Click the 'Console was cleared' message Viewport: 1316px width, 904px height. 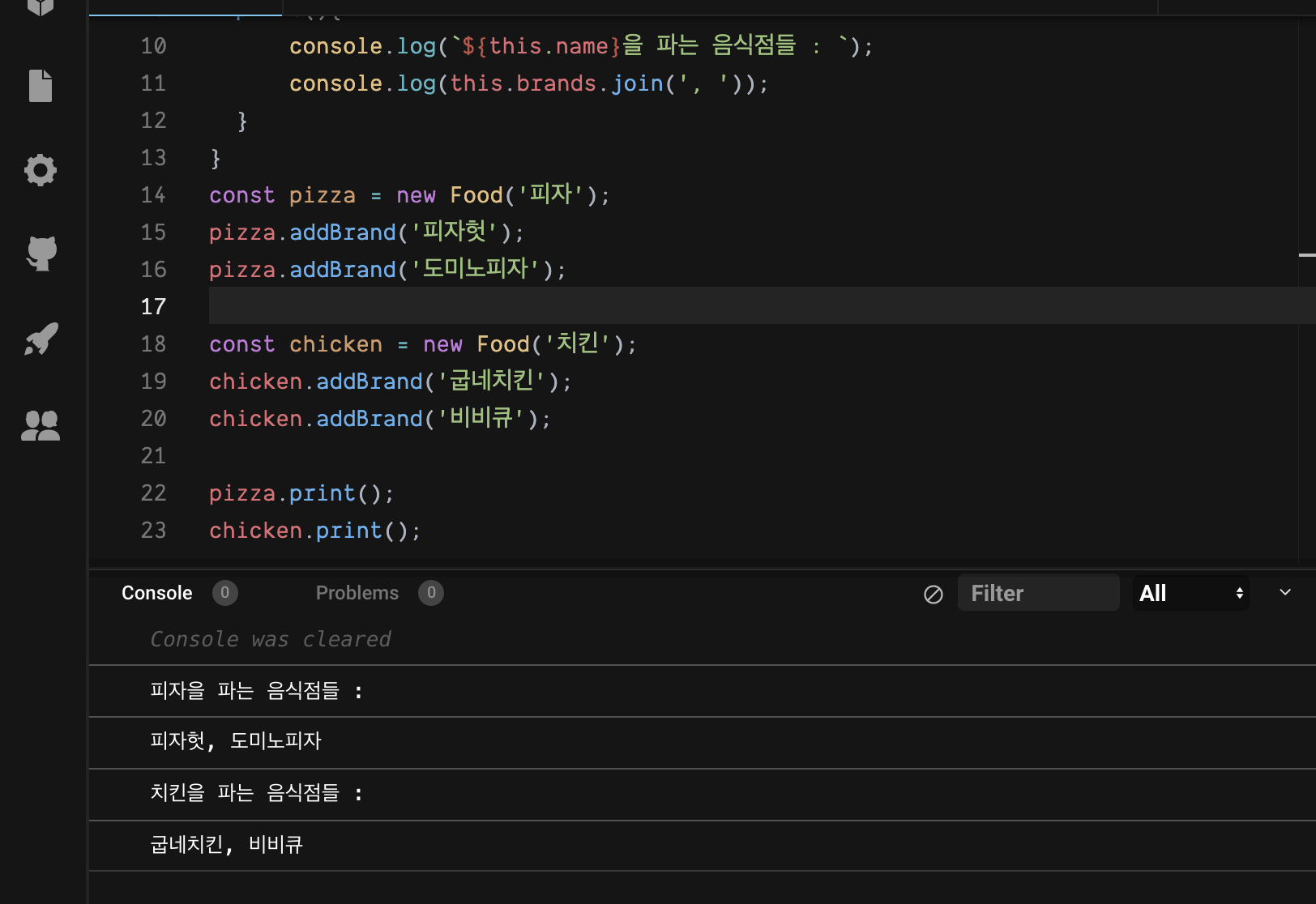(x=271, y=639)
